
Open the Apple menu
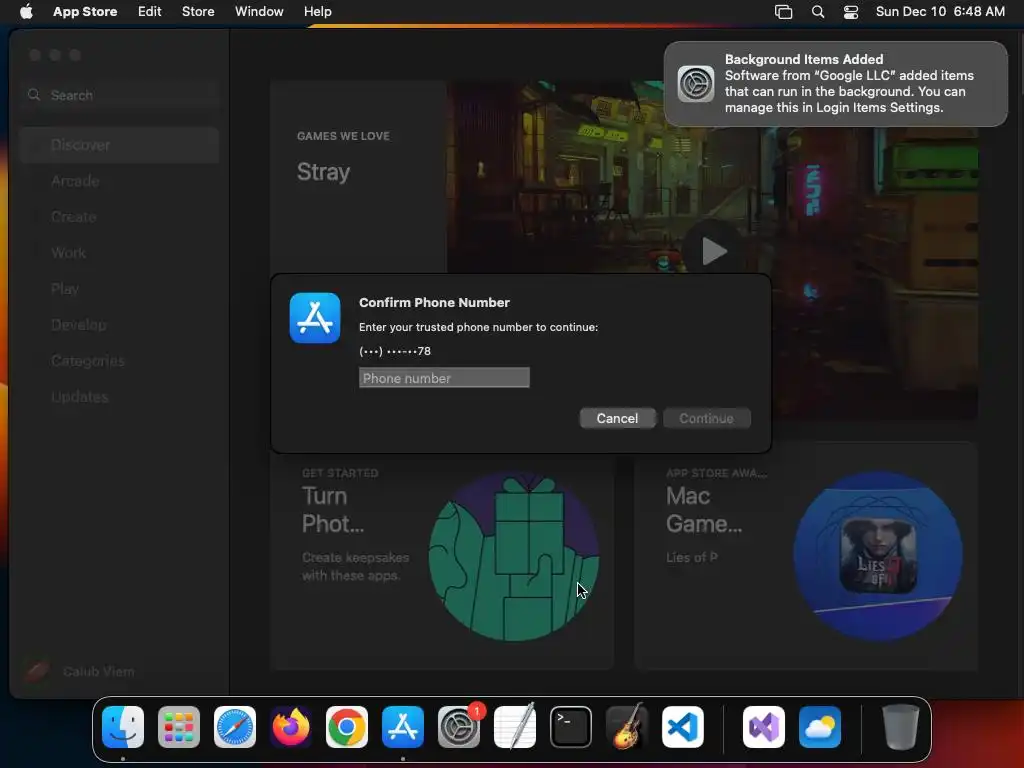point(26,11)
